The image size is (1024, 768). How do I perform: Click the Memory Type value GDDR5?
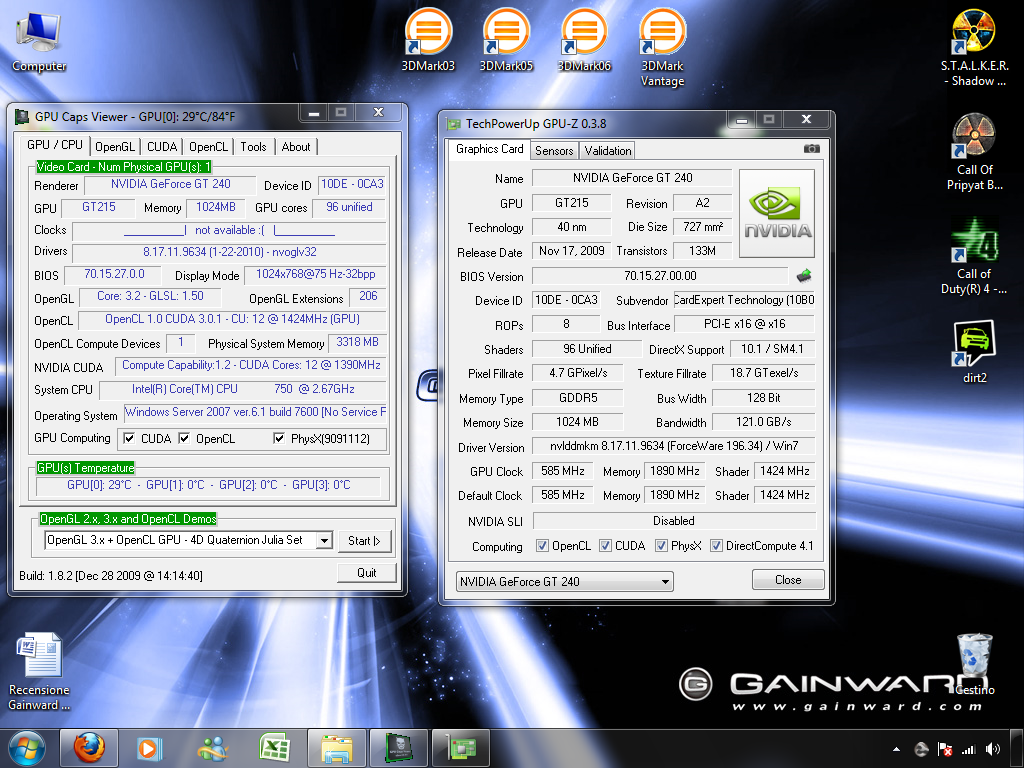[578, 398]
